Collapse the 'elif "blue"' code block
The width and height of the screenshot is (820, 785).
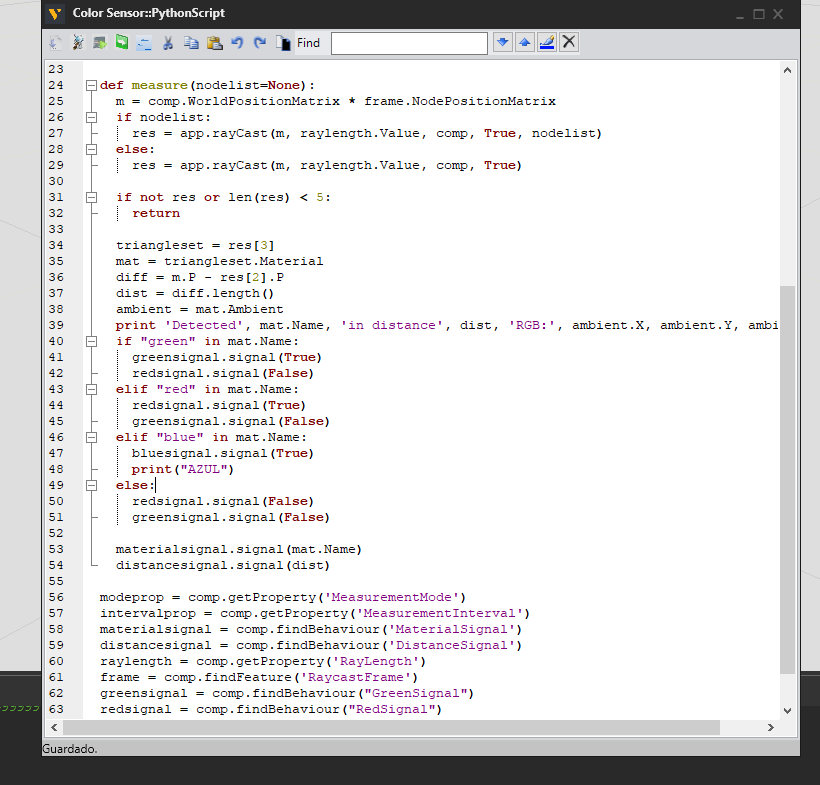pyautogui.click(x=91, y=437)
